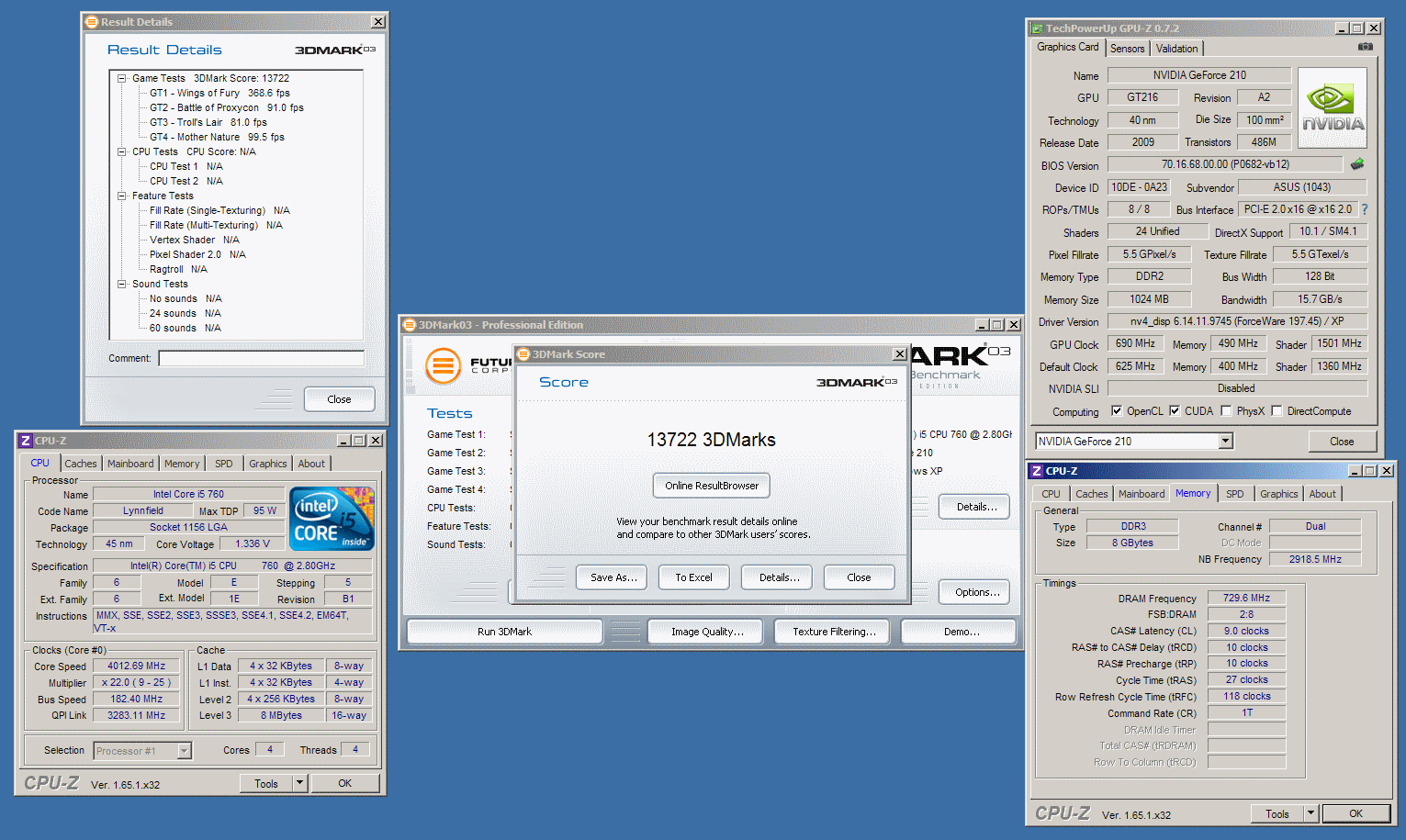The height and width of the screenshot is (840, 1406).
Task: Click the TechPowerUp GPU-Z title bar icon
Action: point(1037,28)
